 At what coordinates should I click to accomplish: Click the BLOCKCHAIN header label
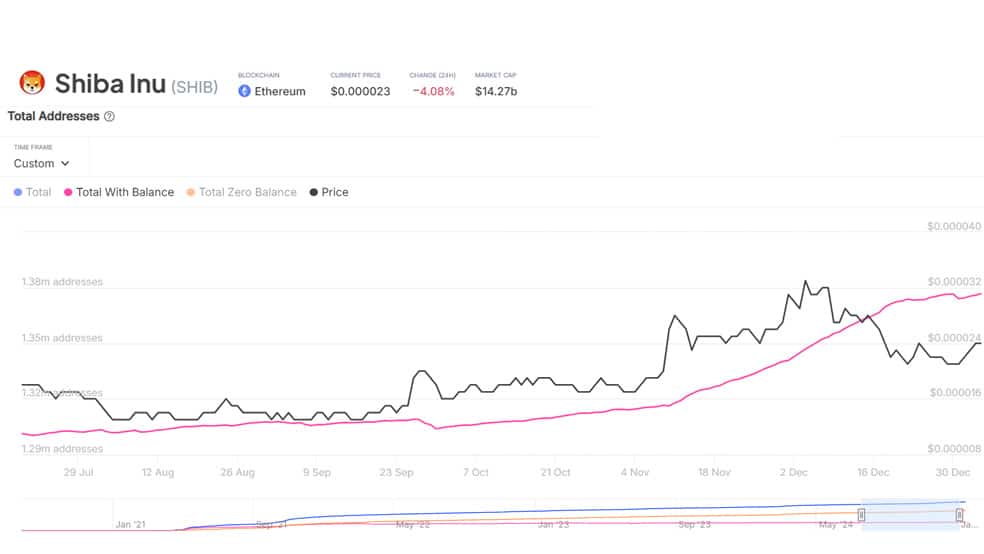pyautogui.click(x=259, y=75)
